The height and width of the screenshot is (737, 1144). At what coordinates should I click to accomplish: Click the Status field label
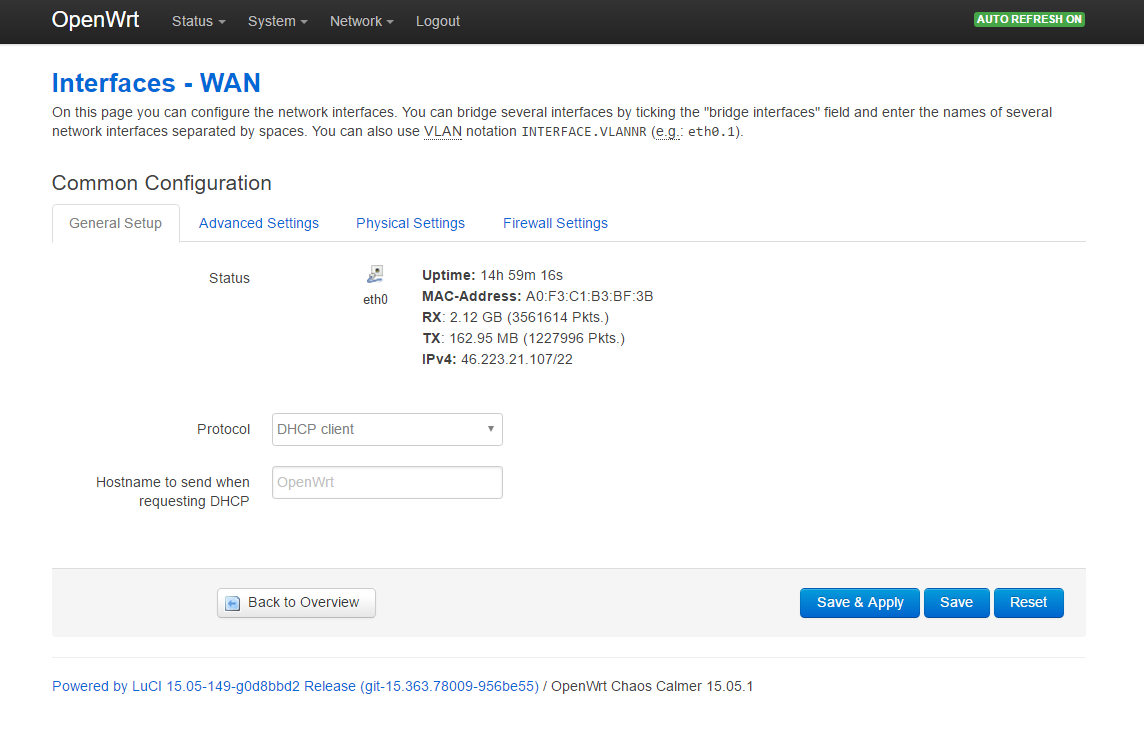coord(229,278)
